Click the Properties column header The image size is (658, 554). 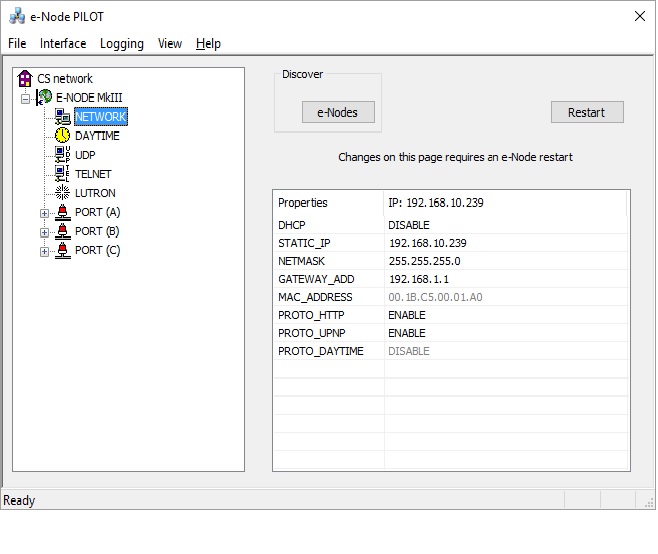(x=329, y=203)
